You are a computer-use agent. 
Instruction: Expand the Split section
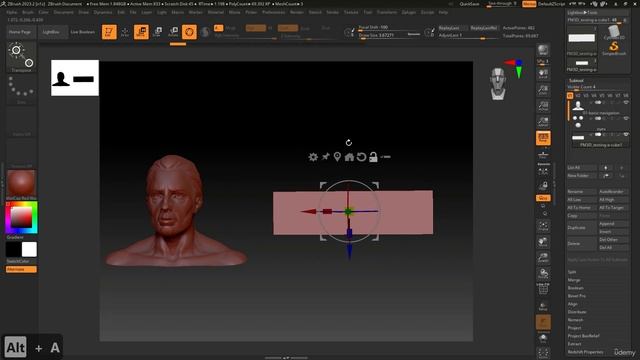pos(572,272)
